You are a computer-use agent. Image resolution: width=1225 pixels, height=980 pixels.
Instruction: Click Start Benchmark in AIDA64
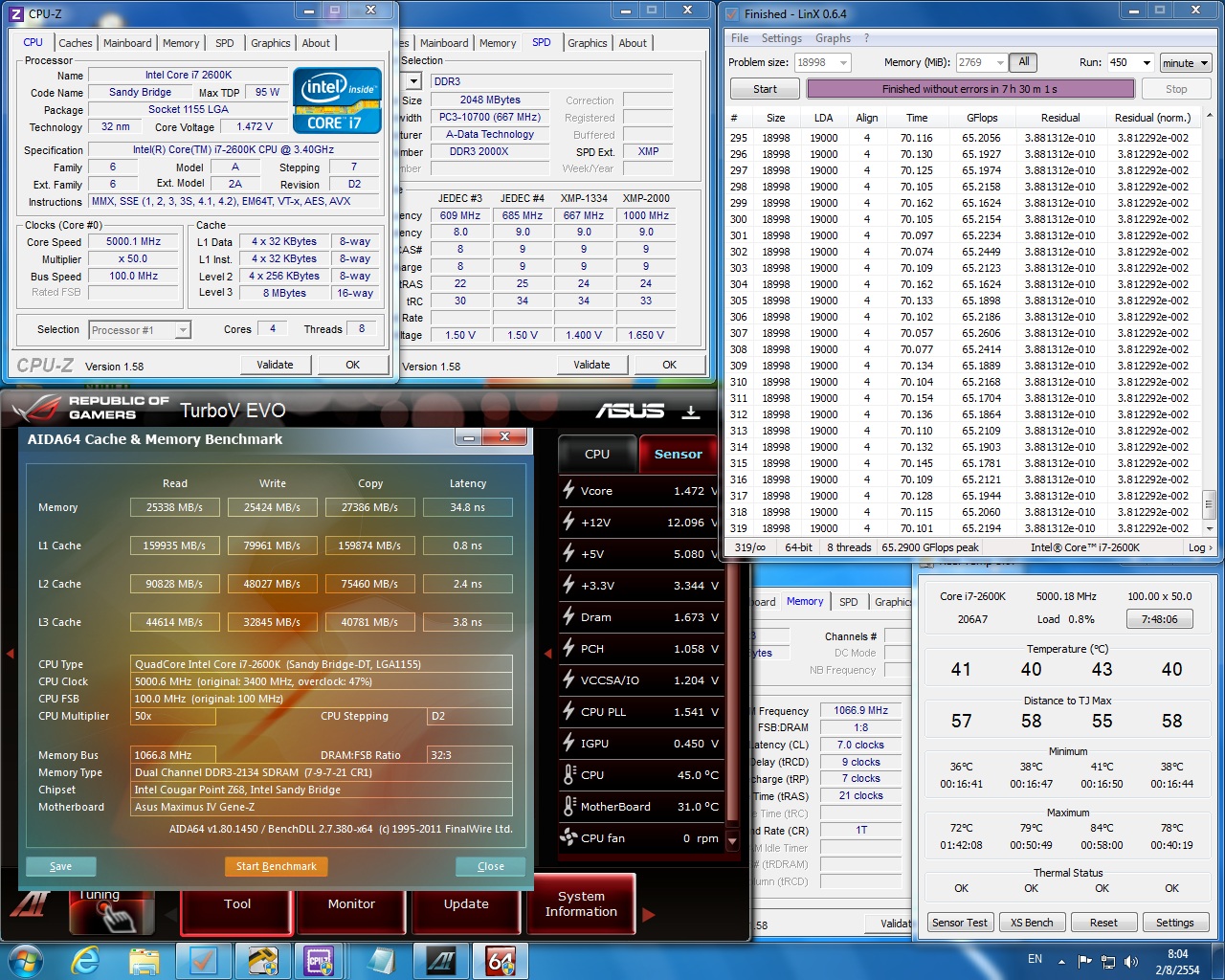[276, 866]
